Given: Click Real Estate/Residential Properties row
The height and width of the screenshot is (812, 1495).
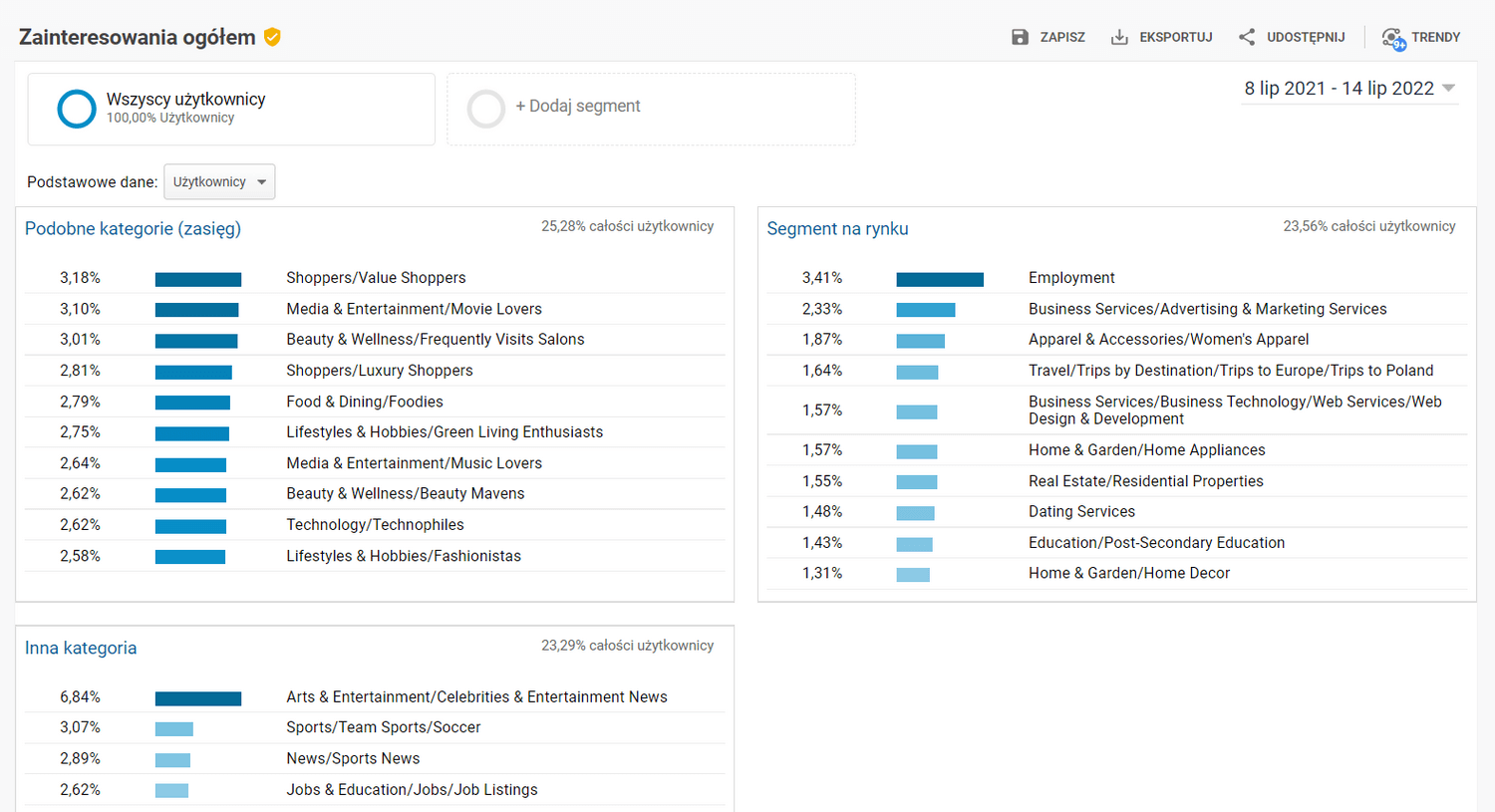Looking at the screenshot, I should [1116, 481].
